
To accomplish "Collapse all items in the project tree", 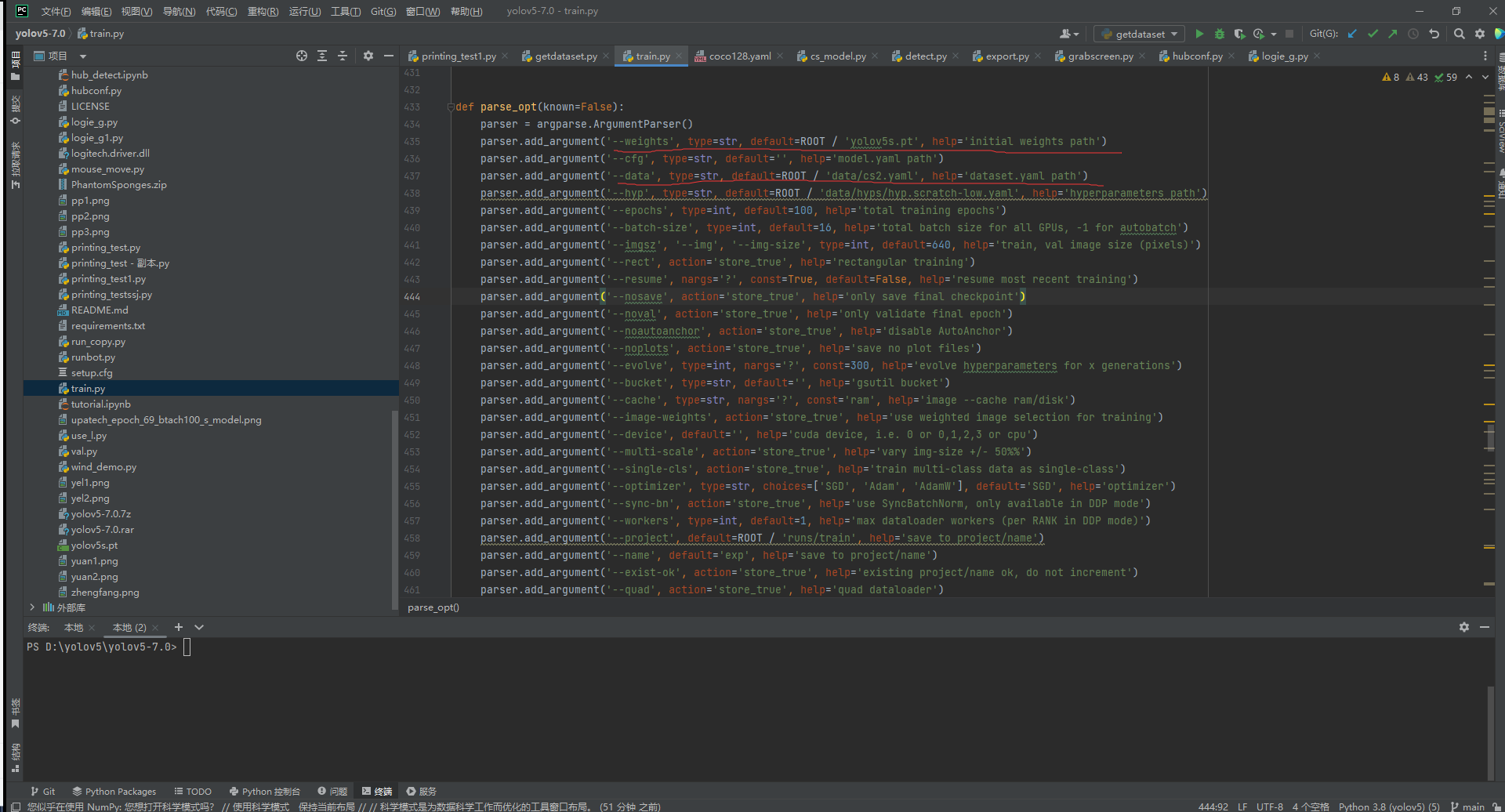I will click(343, 56).
